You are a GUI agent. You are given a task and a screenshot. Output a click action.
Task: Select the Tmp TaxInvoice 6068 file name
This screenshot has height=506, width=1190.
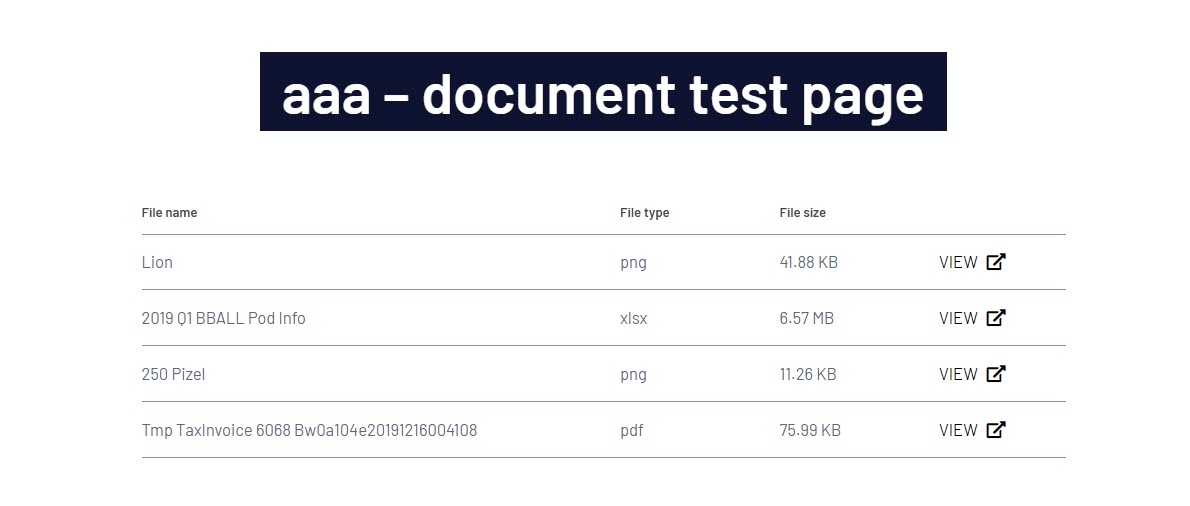310,431
